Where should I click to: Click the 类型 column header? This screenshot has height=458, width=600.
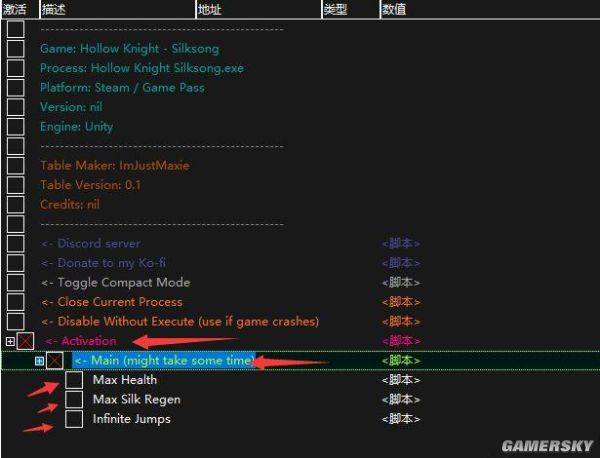[350, 9]
